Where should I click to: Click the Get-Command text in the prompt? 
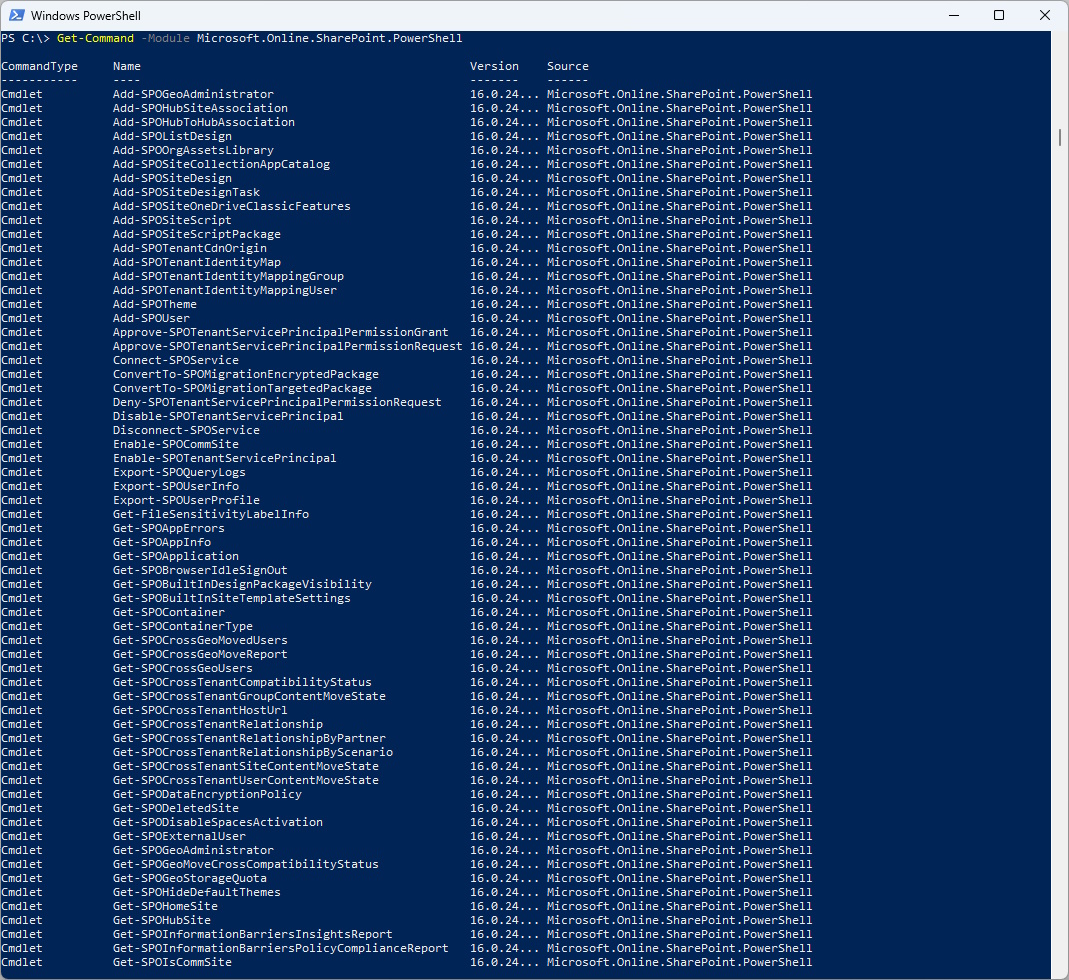(95, 38)
